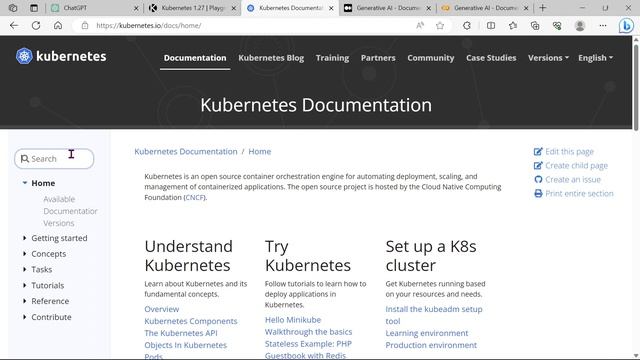Open the Learning environment link
Viewport: 640px width, 360px height.
pos(427,333)
